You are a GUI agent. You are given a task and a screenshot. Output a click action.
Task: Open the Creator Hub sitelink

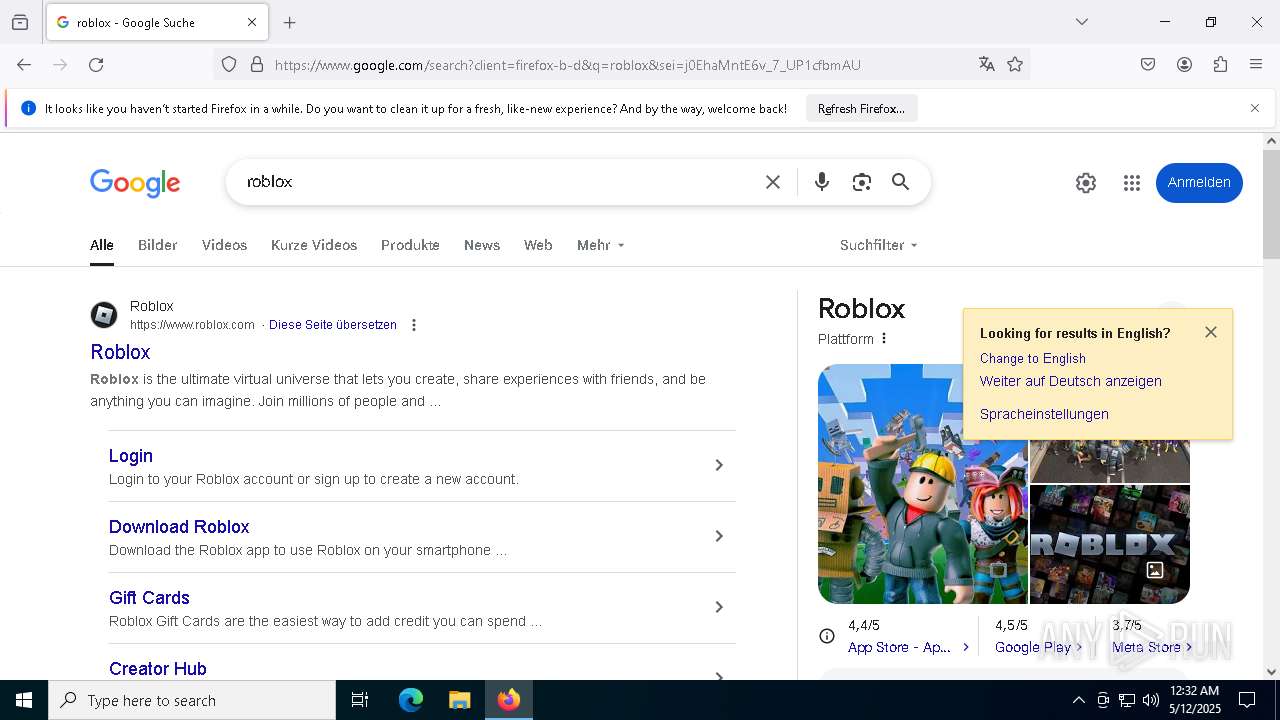coord(158,669)
